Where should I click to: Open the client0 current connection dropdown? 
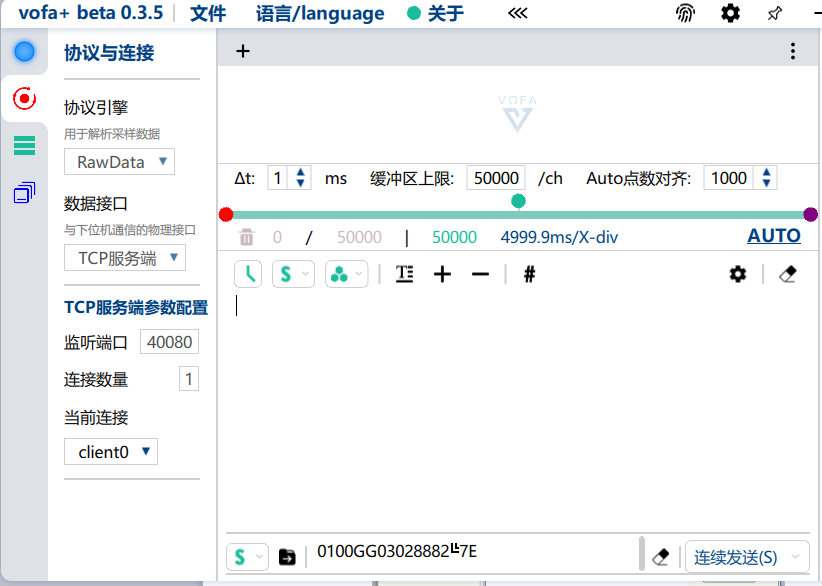coord(111,452)
